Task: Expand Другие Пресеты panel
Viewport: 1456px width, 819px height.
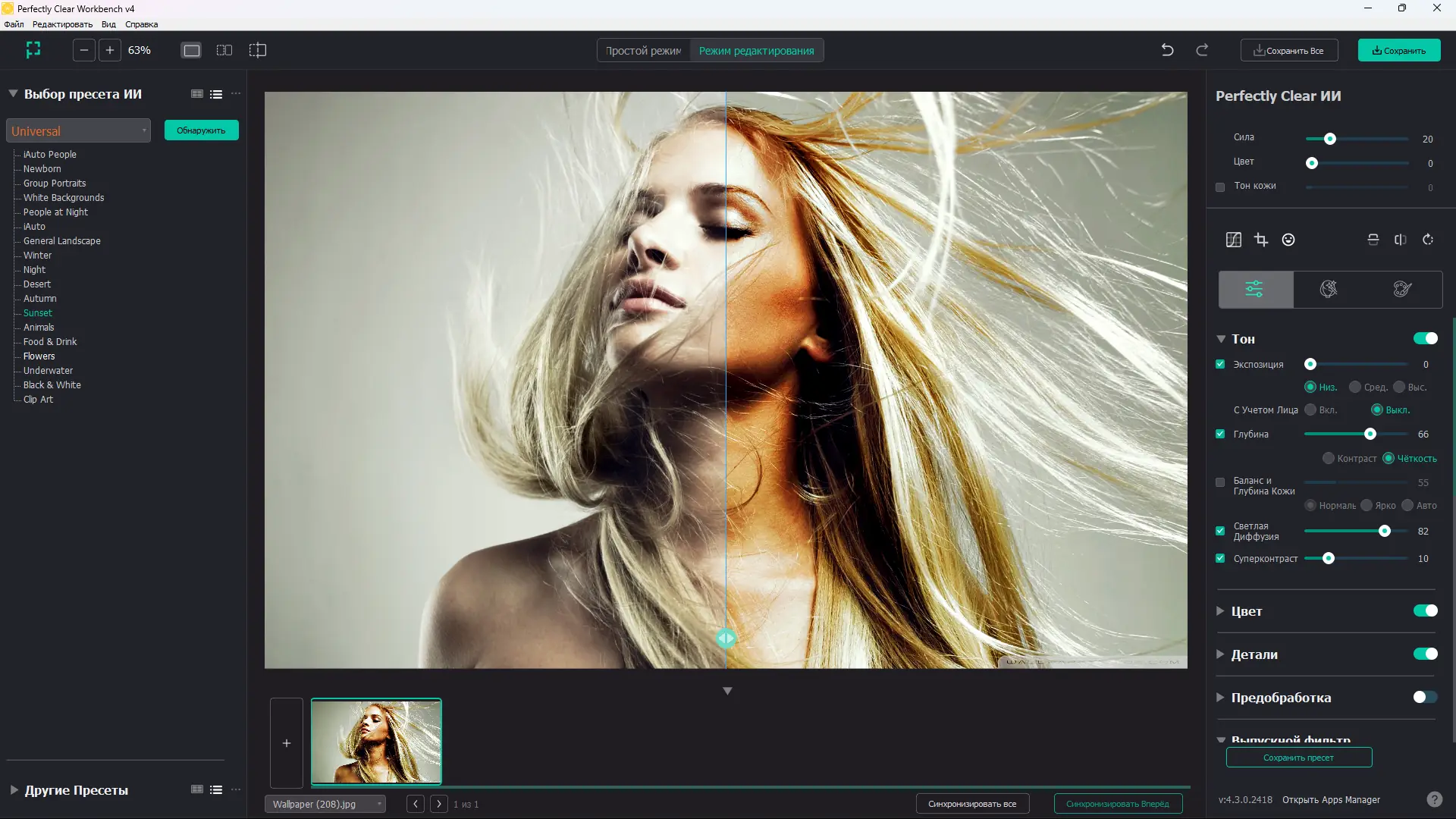Action: click(14, 790)
